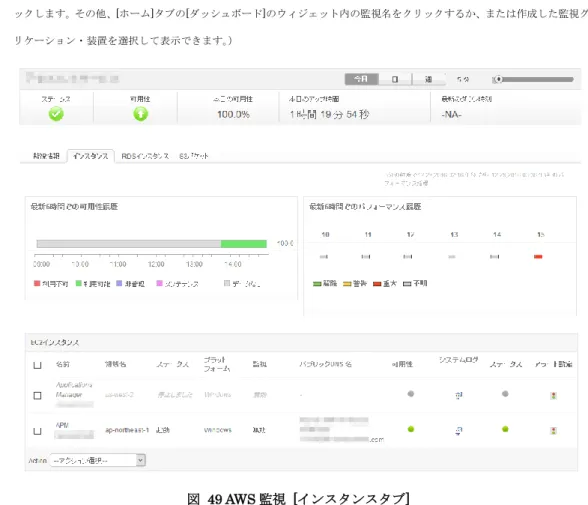
Task: Click the APM instance name link
Action: (62, 425)
